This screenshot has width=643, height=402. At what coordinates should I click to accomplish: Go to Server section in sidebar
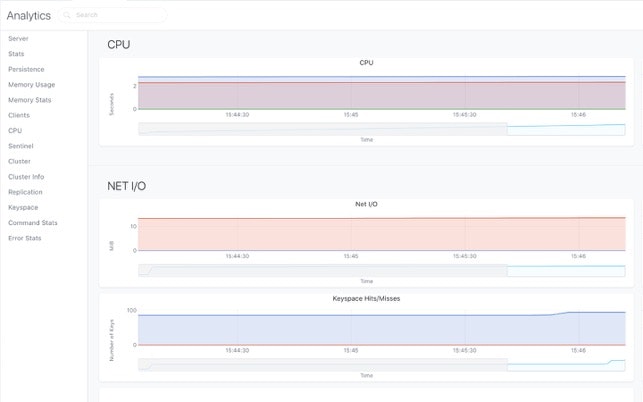click(x=18, y=39)
